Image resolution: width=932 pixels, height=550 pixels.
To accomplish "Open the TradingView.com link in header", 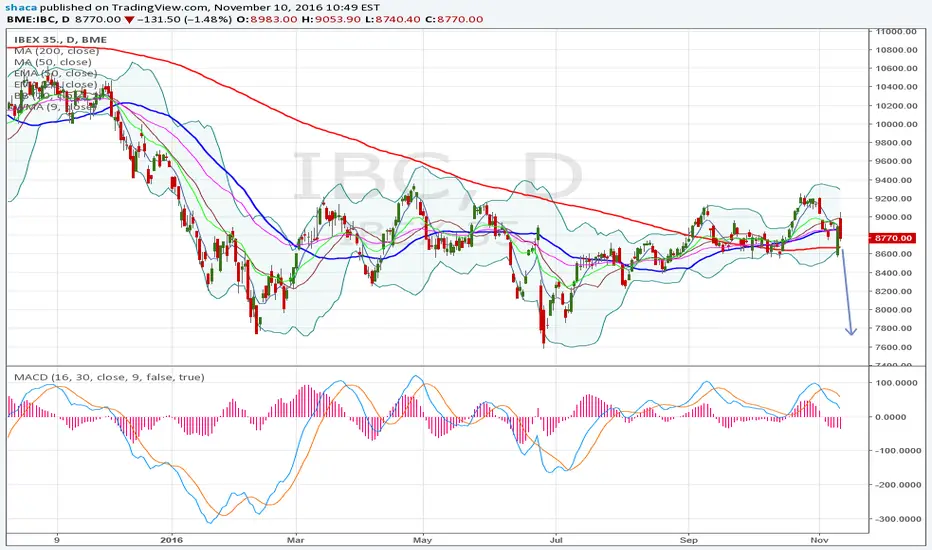I will [160, 8].
